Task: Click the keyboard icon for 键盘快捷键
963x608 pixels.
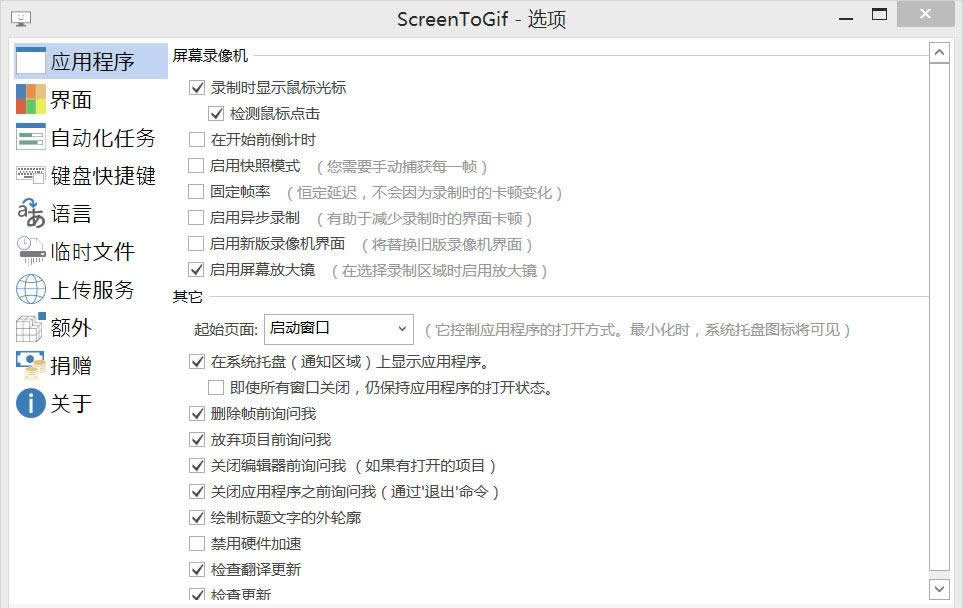Action: click(31, 175)
